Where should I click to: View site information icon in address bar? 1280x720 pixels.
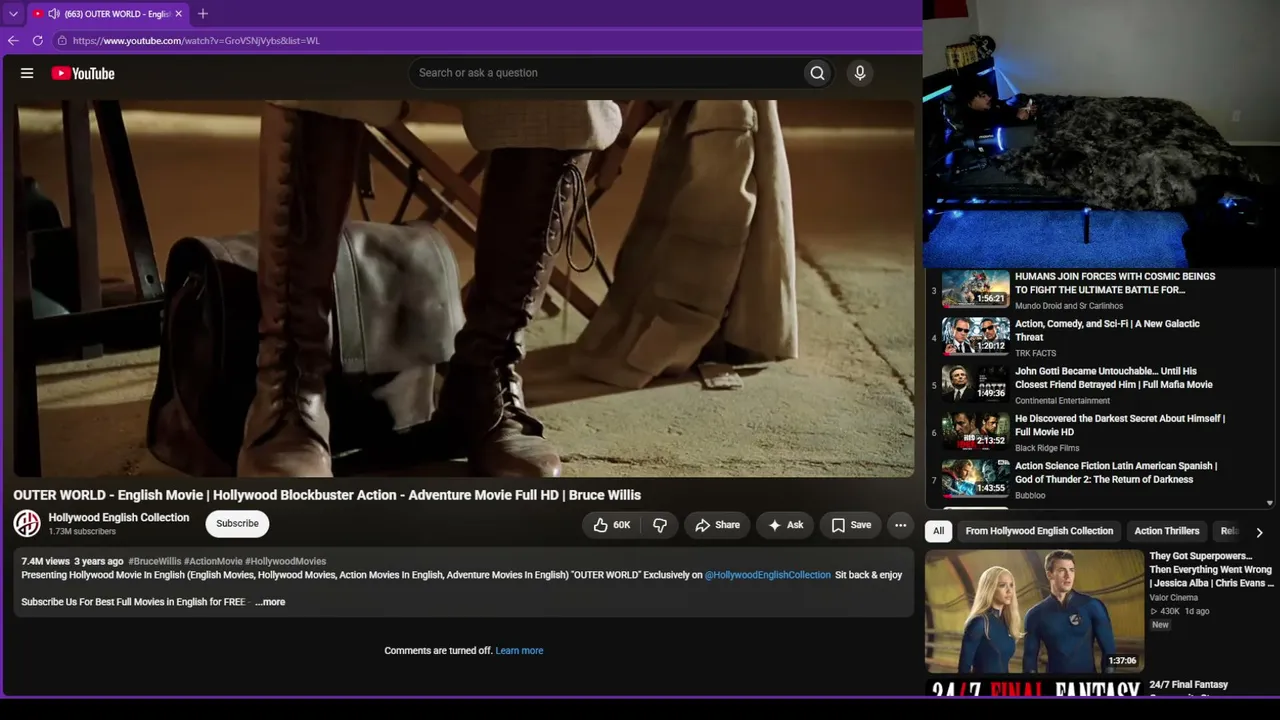(x=62, y=41)
